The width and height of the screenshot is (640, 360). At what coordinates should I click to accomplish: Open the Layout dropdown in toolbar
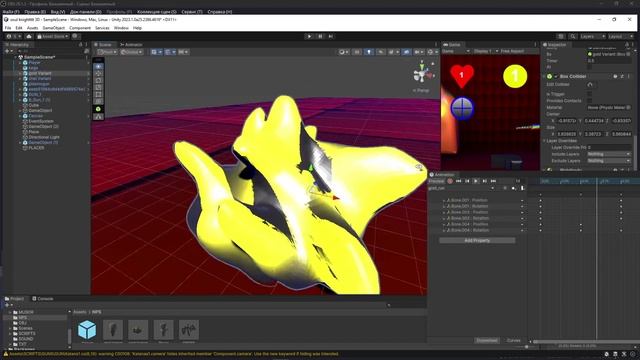tap(620, 36)
